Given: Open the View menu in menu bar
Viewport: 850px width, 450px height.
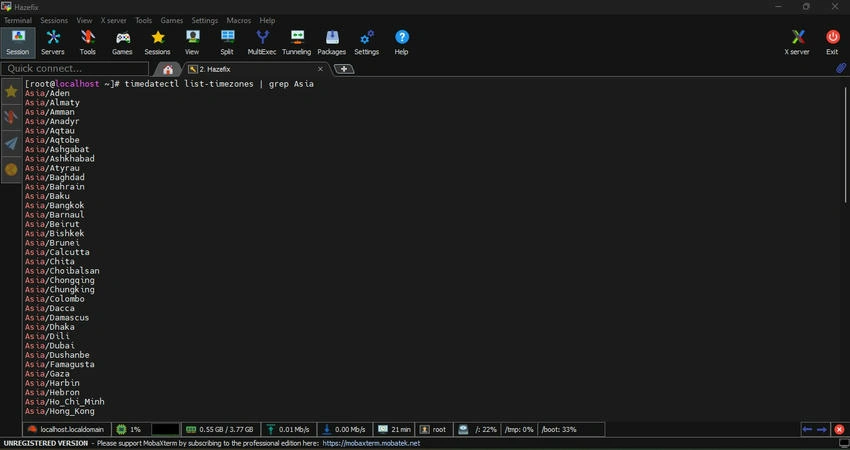Looking at the screenshot, I should tap(84, 20).
